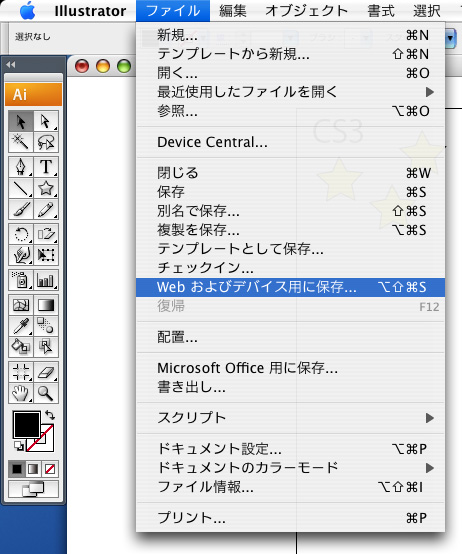Open the 編集 menu
This screenshot has width=462, height=554.
[x=232, y=11]
